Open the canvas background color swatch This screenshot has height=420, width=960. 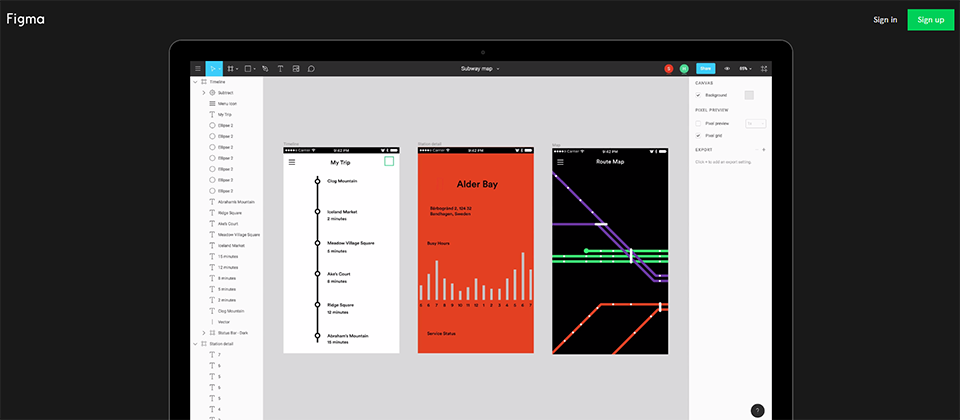pos(749,95)
